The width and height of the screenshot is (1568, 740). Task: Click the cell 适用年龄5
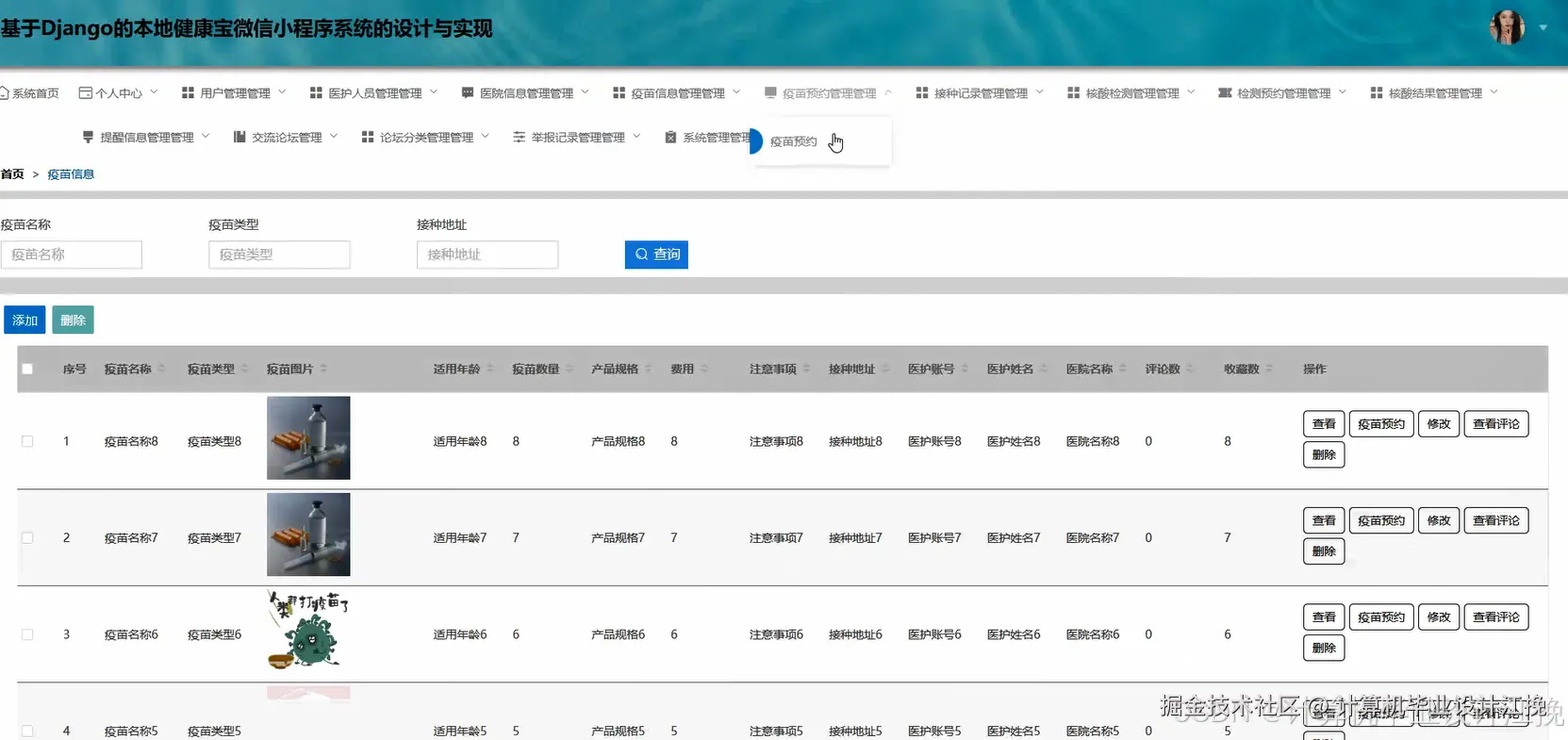click(460, 731)
